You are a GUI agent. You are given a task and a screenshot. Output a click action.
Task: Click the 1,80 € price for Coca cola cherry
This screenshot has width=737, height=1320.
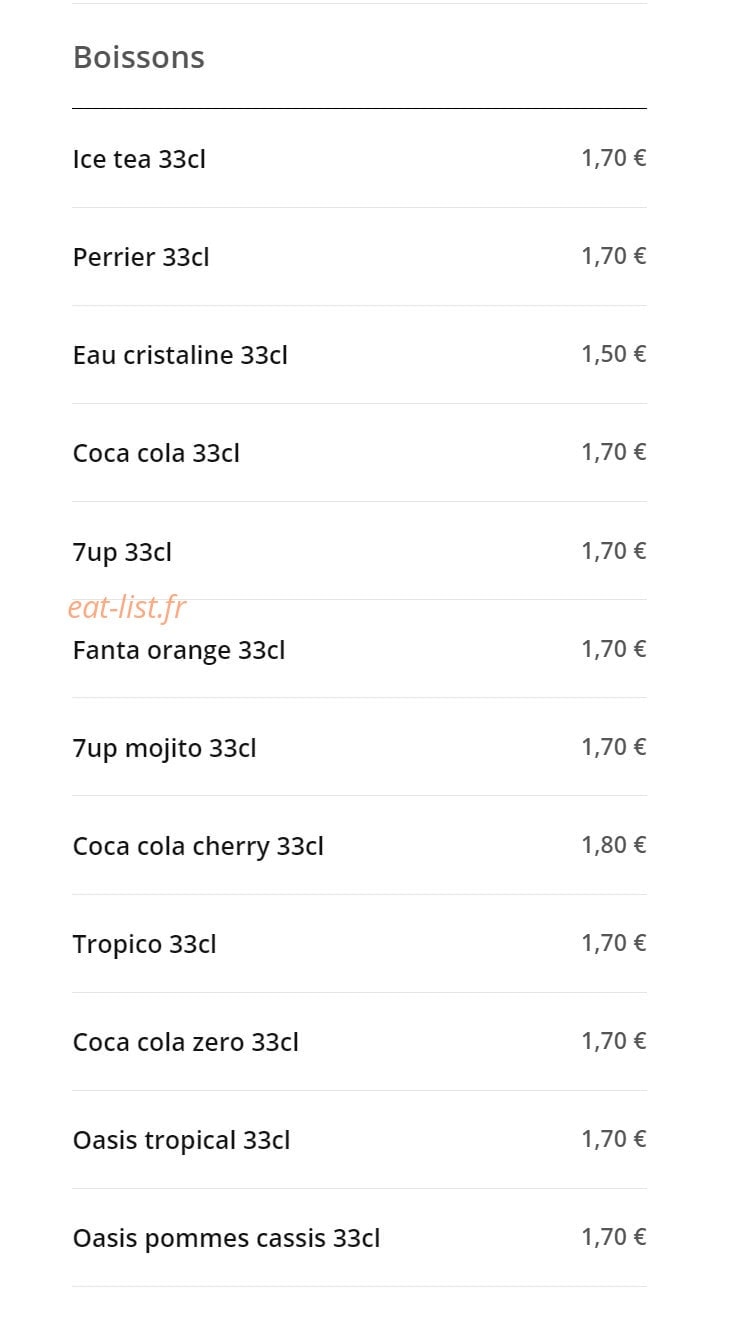pos(614,845)
